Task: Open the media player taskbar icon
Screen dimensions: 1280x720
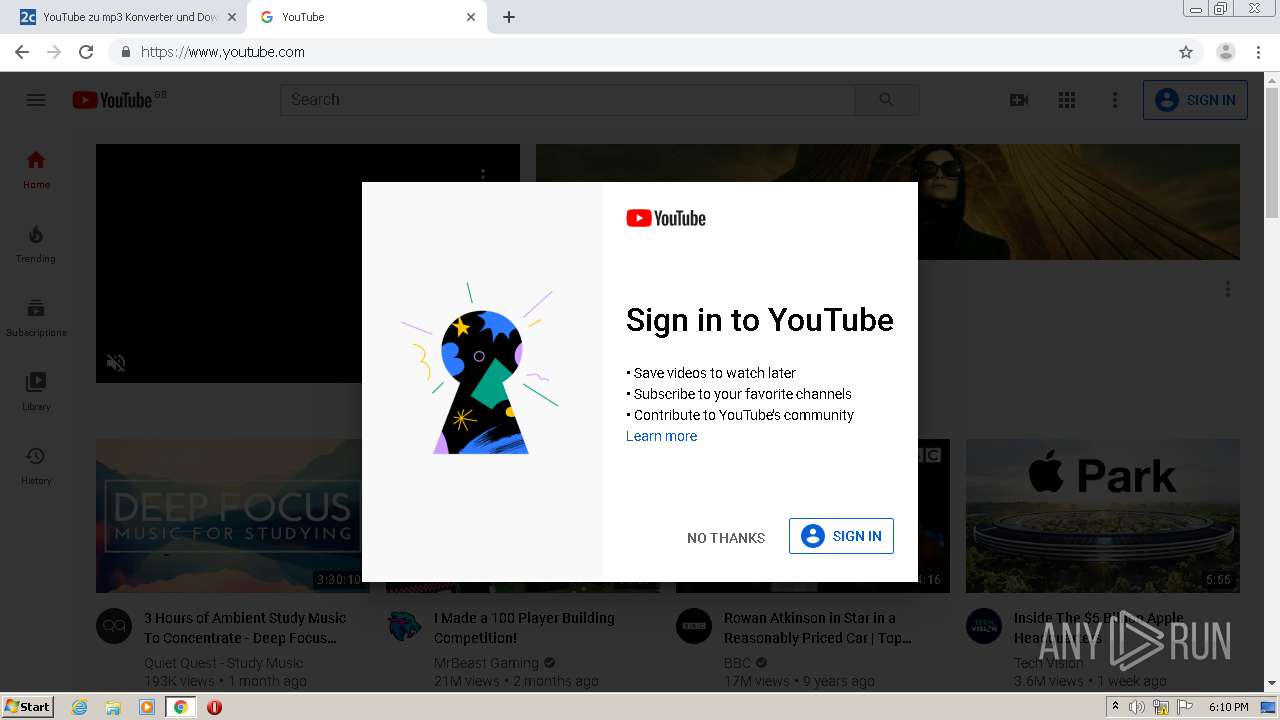Action: (x=147, y=707)
